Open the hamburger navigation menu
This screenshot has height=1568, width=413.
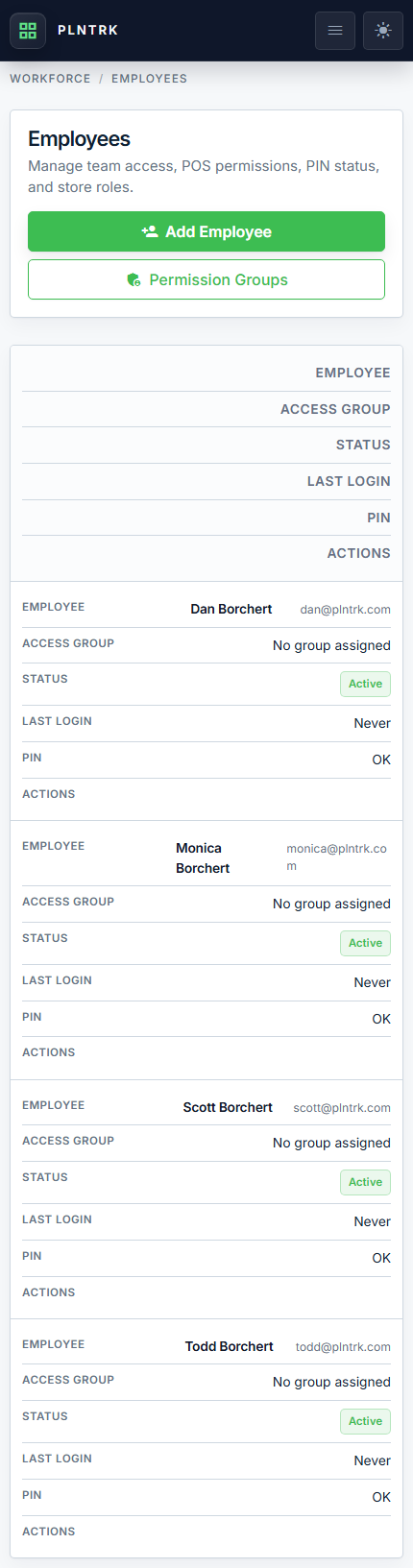335,31
